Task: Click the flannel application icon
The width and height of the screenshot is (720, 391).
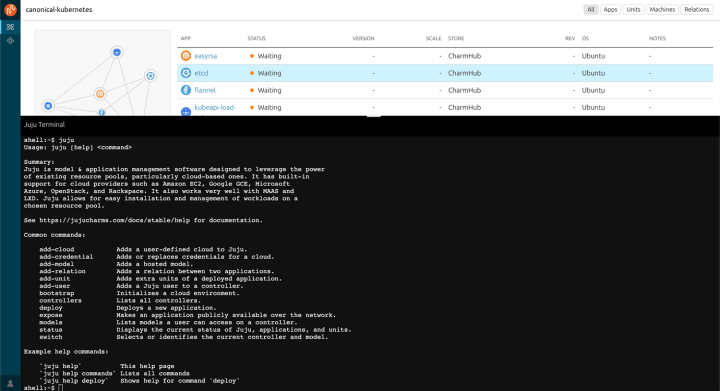Action: pos(186,90)
